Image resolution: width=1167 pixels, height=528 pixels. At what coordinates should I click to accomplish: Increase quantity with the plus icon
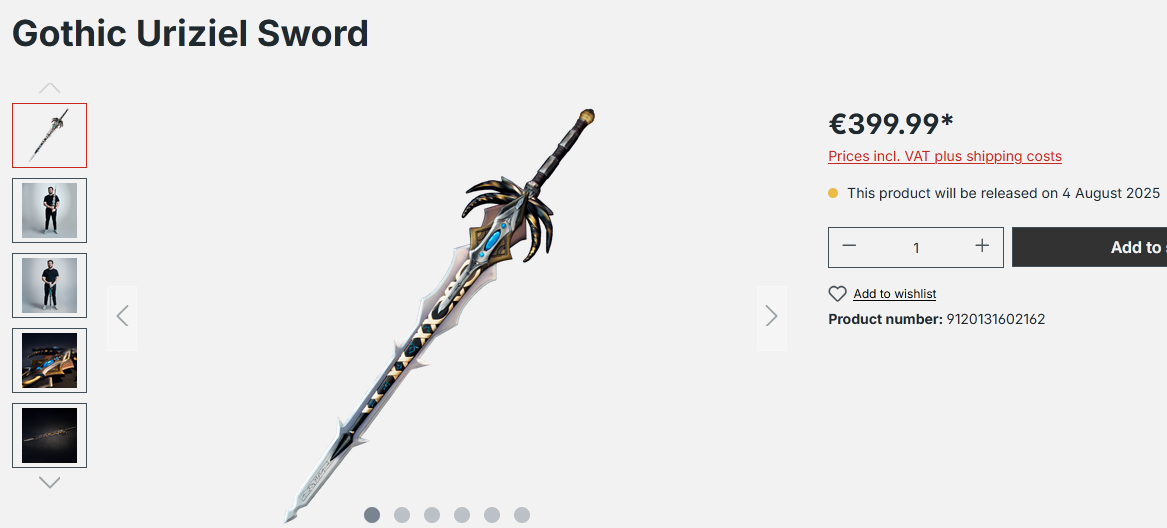[982, 246]
